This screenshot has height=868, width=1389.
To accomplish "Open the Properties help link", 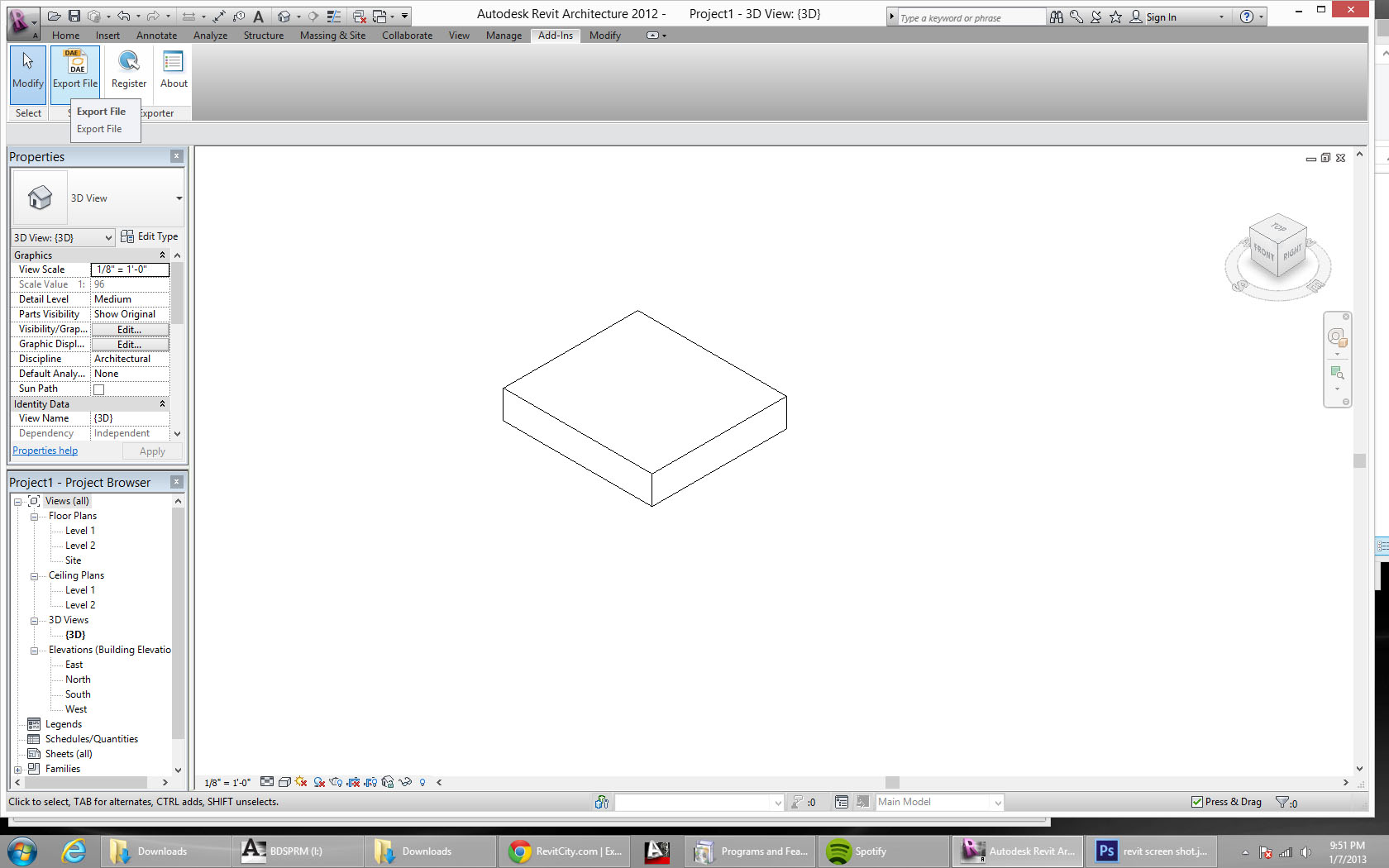I will click(45, 451).
